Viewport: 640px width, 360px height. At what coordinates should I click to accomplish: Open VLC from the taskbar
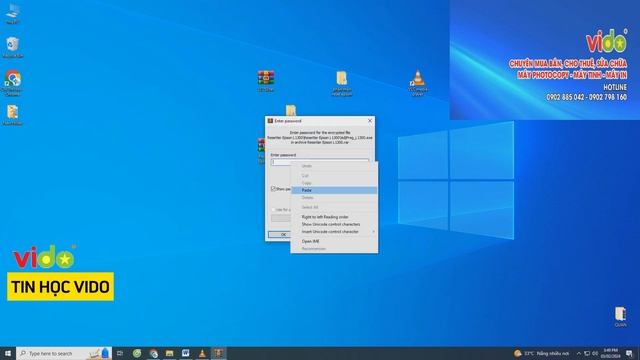[202, 353]
